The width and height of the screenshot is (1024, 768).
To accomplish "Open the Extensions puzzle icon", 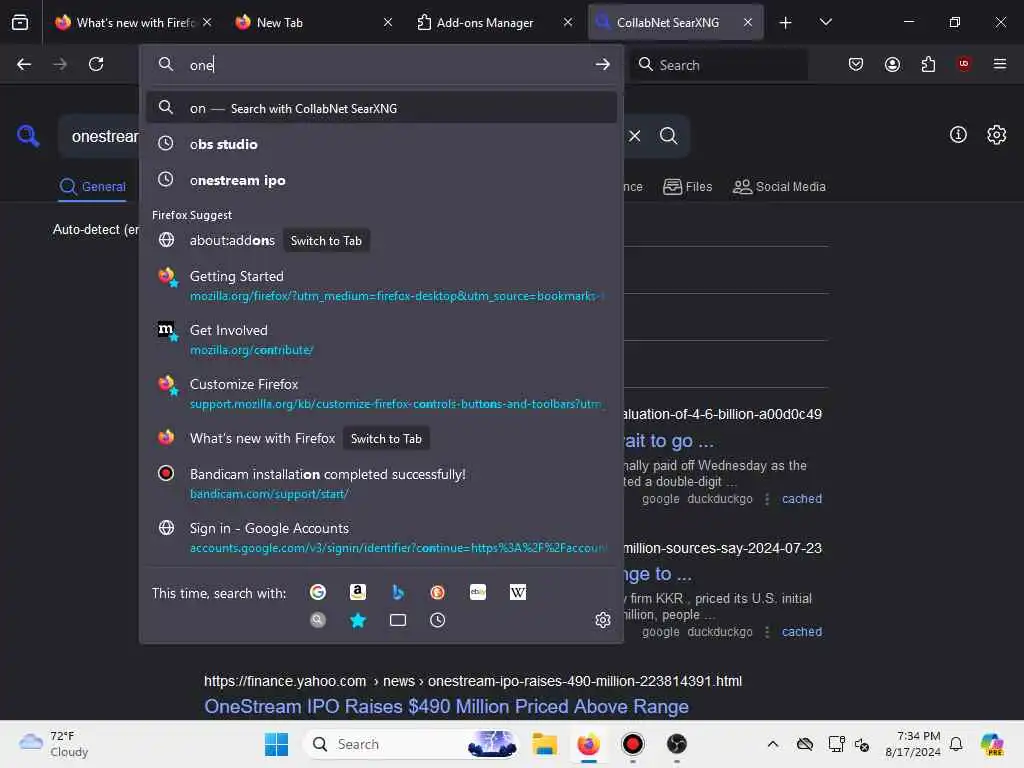I will tap(928, 64).
